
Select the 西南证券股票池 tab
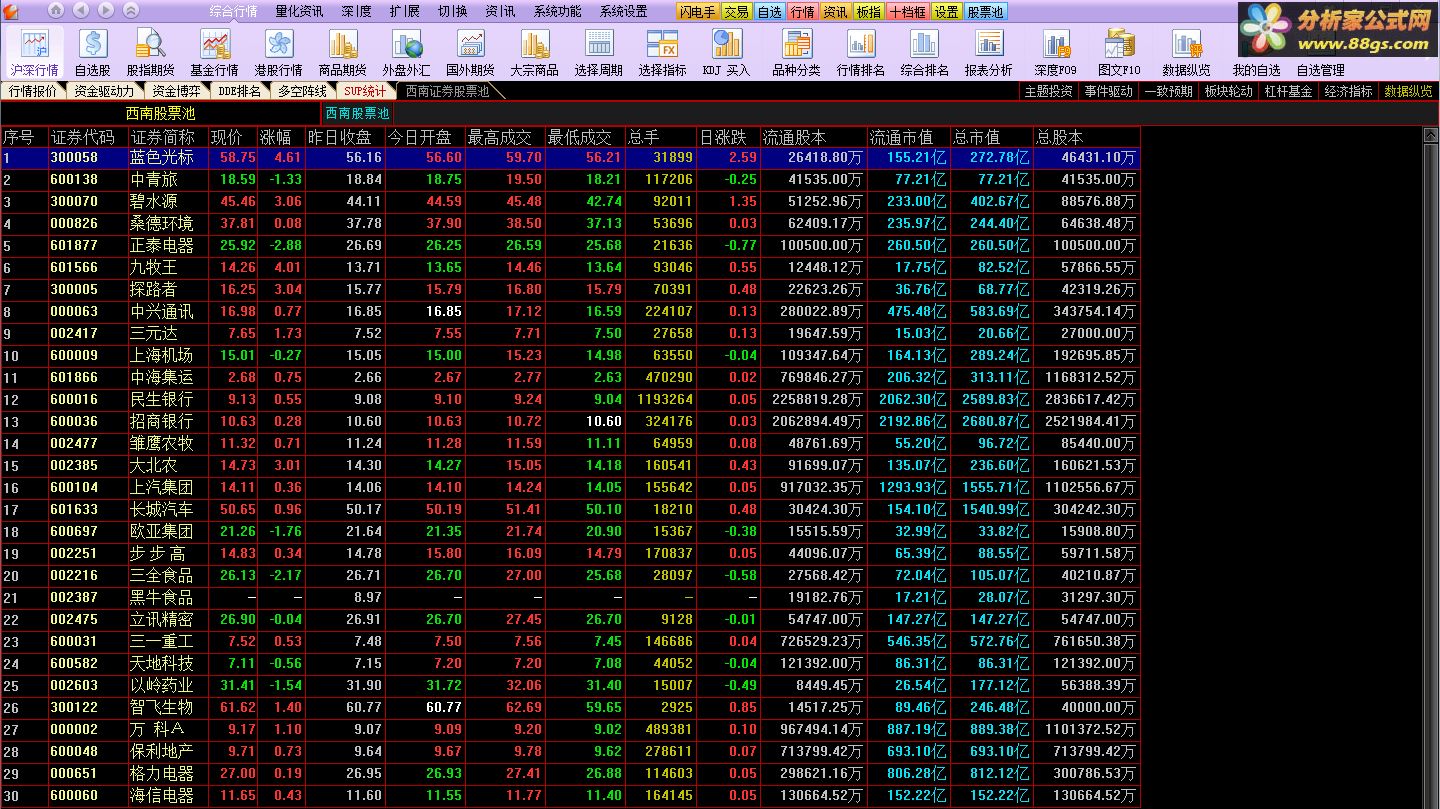tap(447, 91)
